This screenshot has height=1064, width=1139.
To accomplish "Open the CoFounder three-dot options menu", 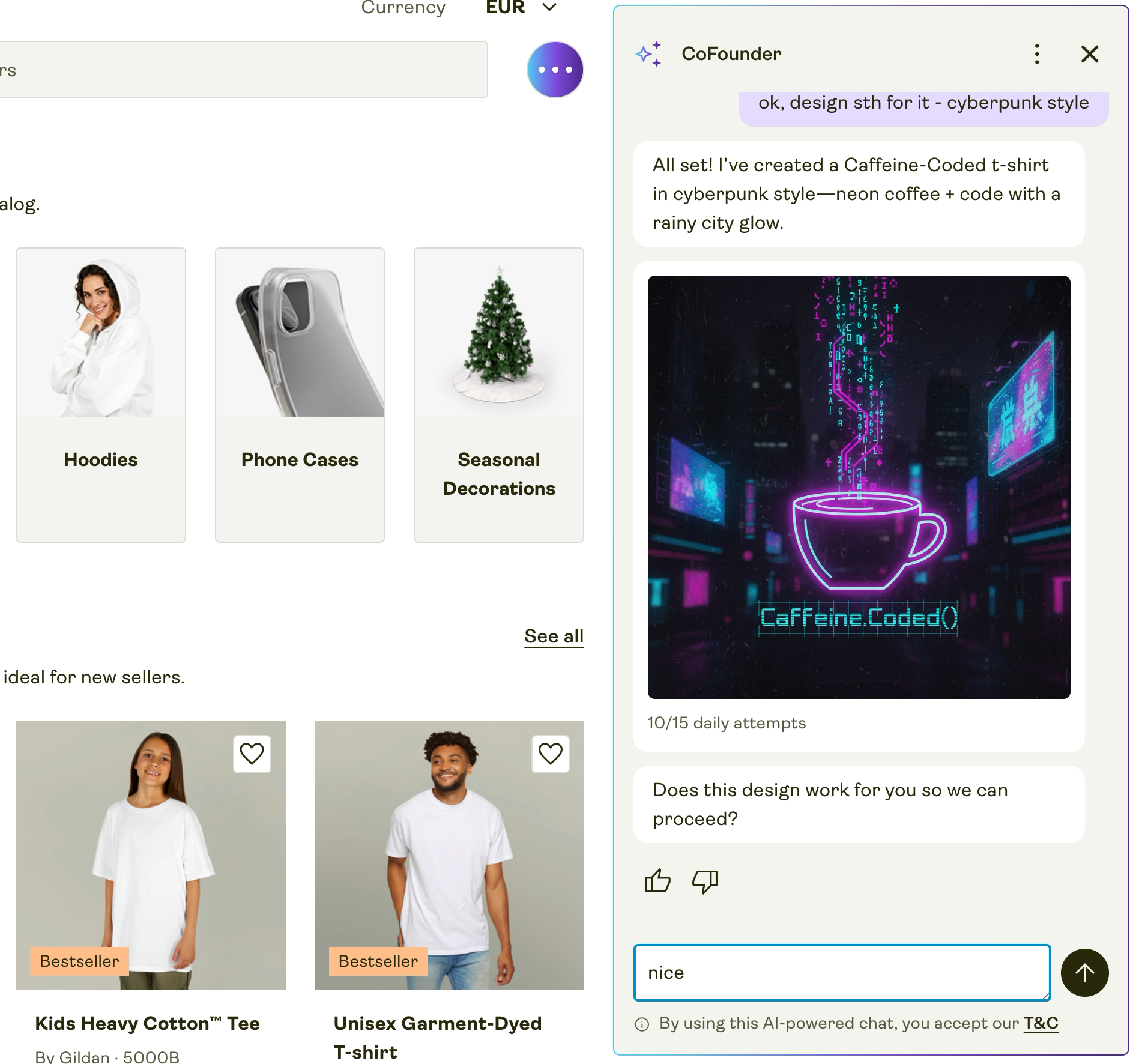I will (1037, 54).
